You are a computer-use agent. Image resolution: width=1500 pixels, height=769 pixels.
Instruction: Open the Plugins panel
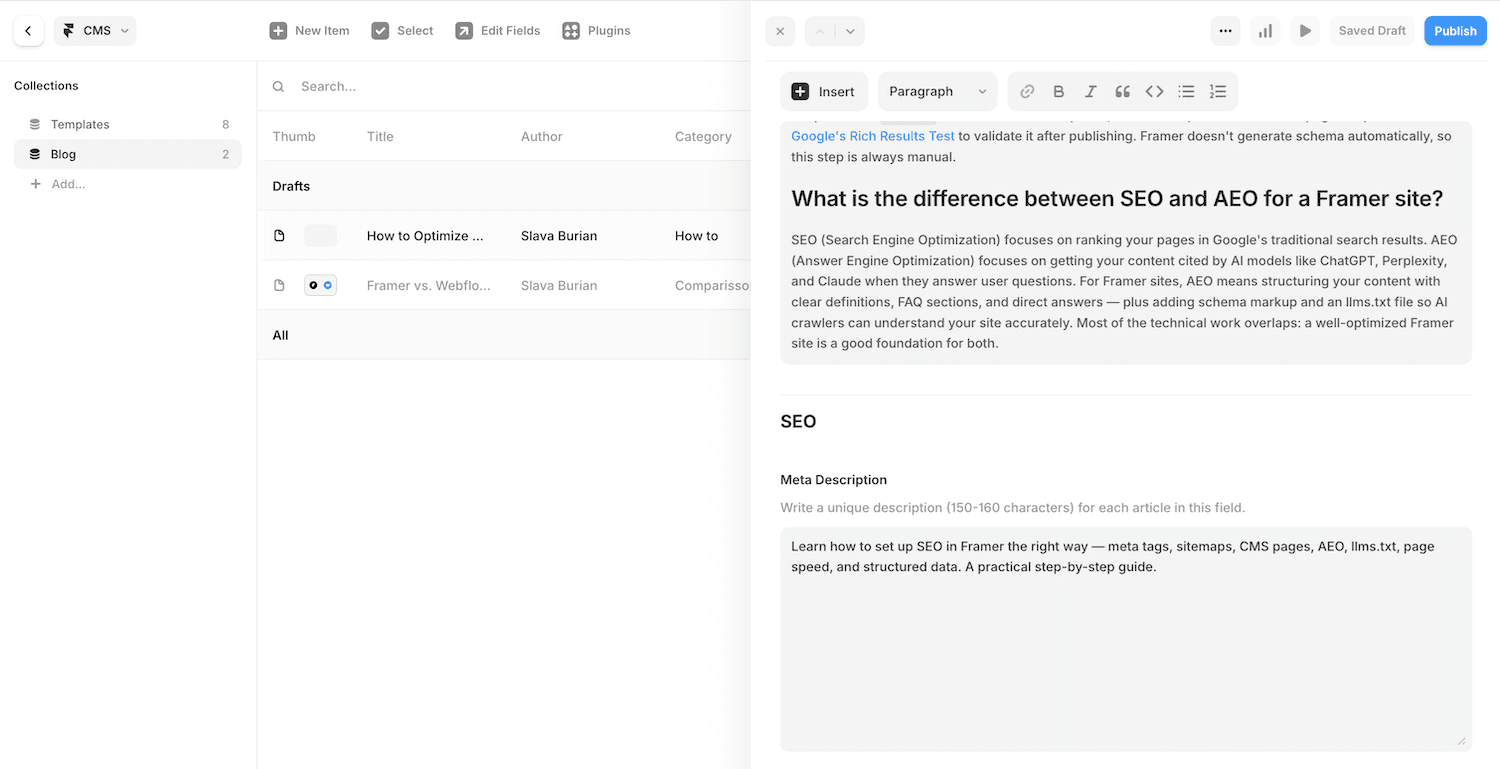(596, 30)
